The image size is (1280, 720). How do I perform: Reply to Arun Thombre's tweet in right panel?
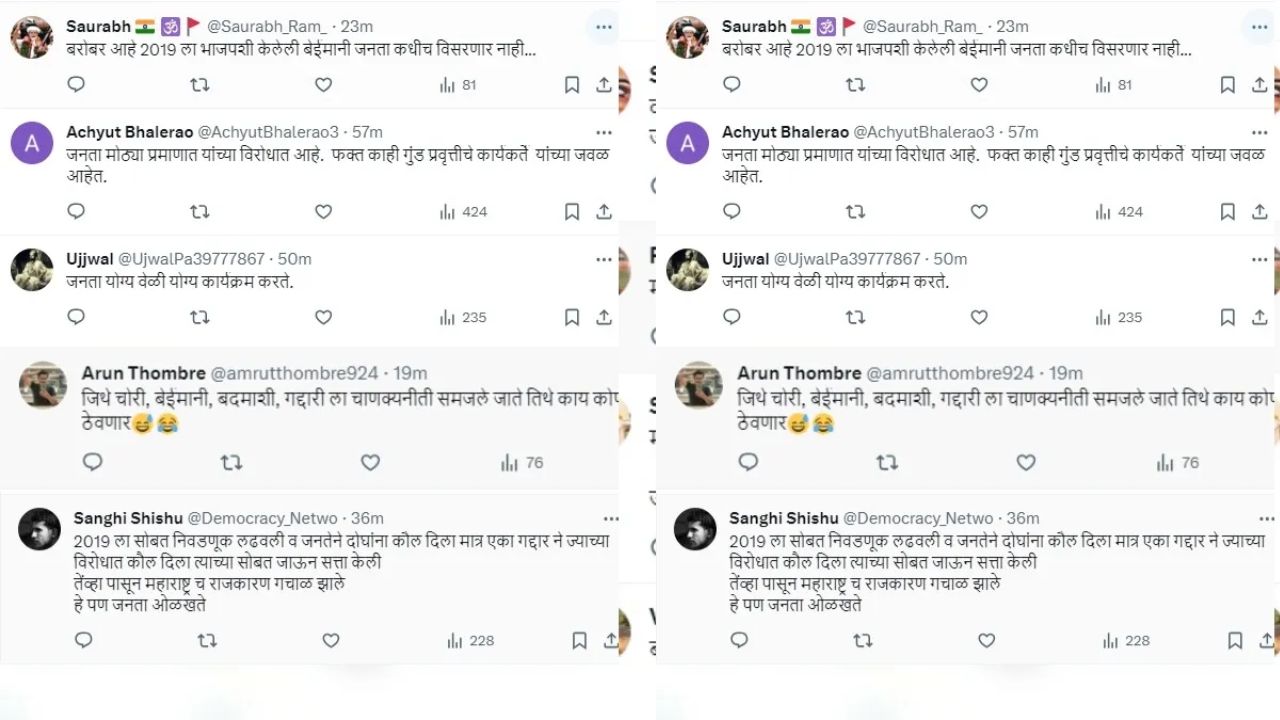pyautogui.click(x=748, y=462)
